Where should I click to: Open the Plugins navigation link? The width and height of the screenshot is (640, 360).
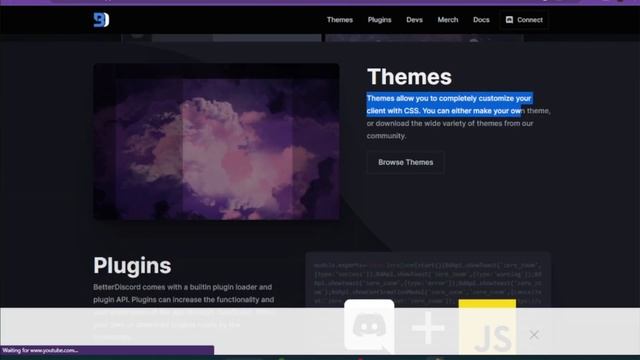click(x=379, y=20)
